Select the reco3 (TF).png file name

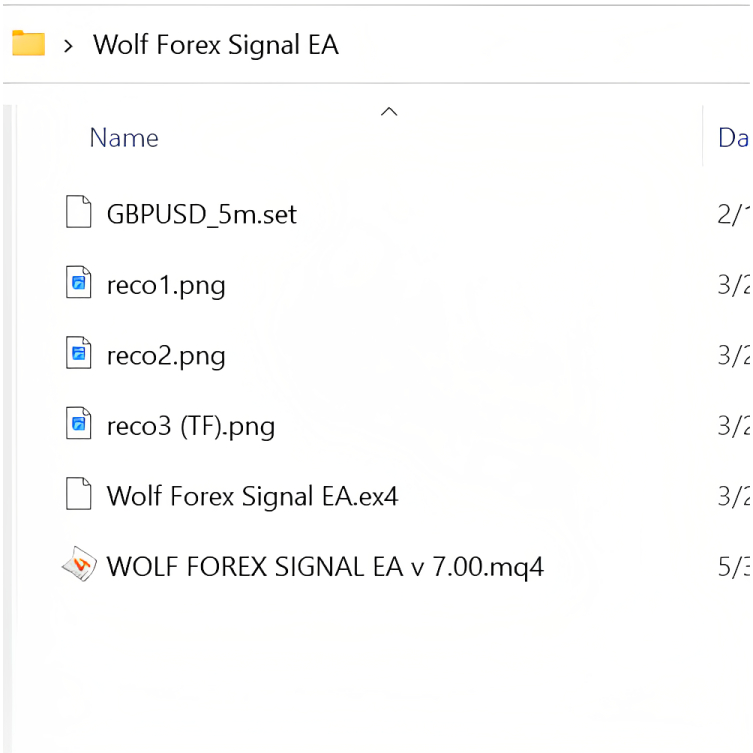[190, 426]
